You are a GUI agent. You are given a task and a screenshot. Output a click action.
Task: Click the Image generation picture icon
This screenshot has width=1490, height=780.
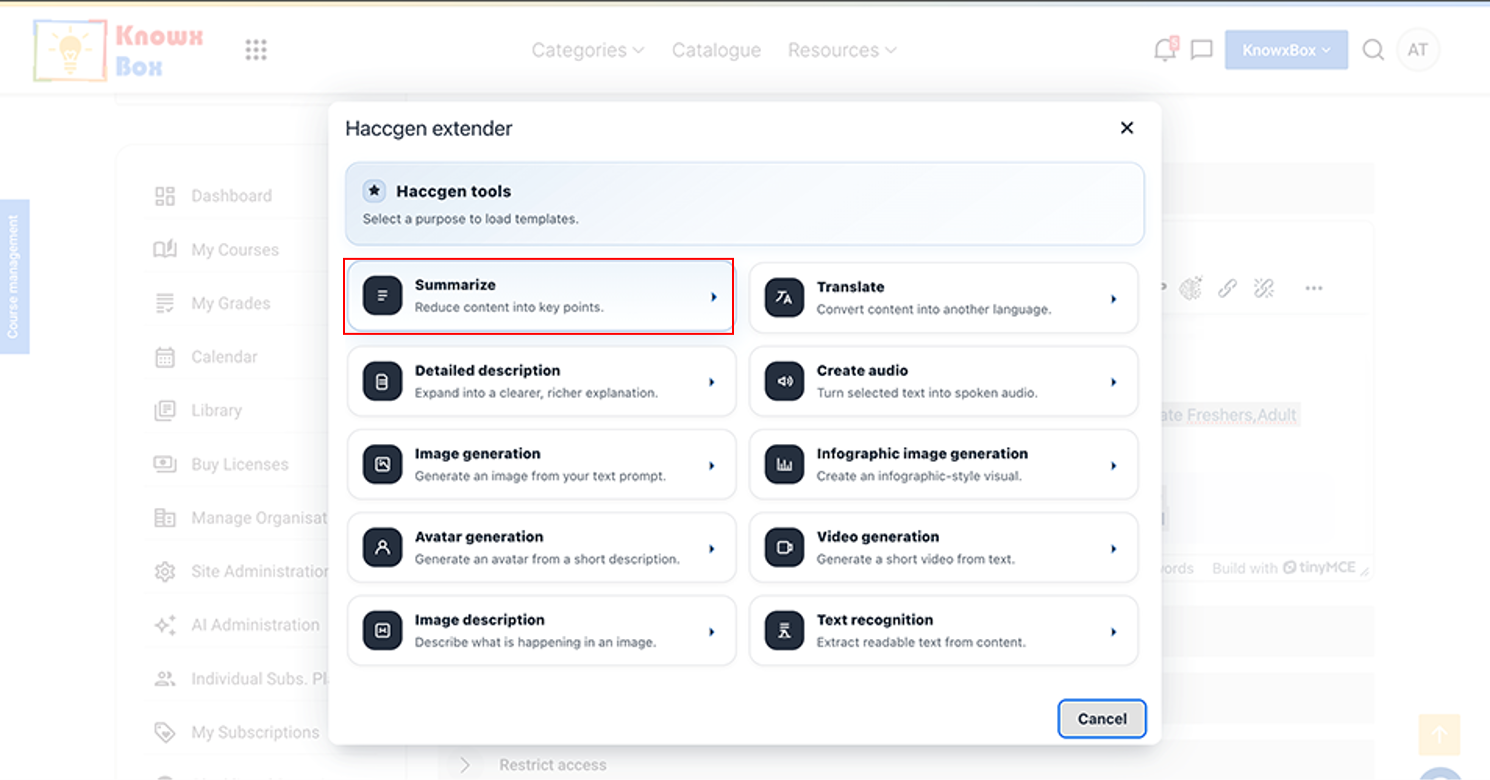[382, 464]
